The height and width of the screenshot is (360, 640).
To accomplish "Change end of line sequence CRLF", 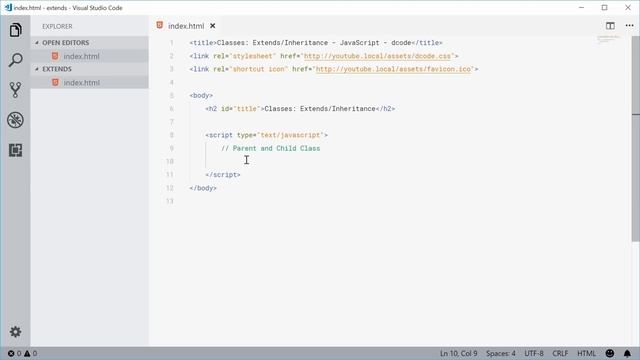I will 560,353.
